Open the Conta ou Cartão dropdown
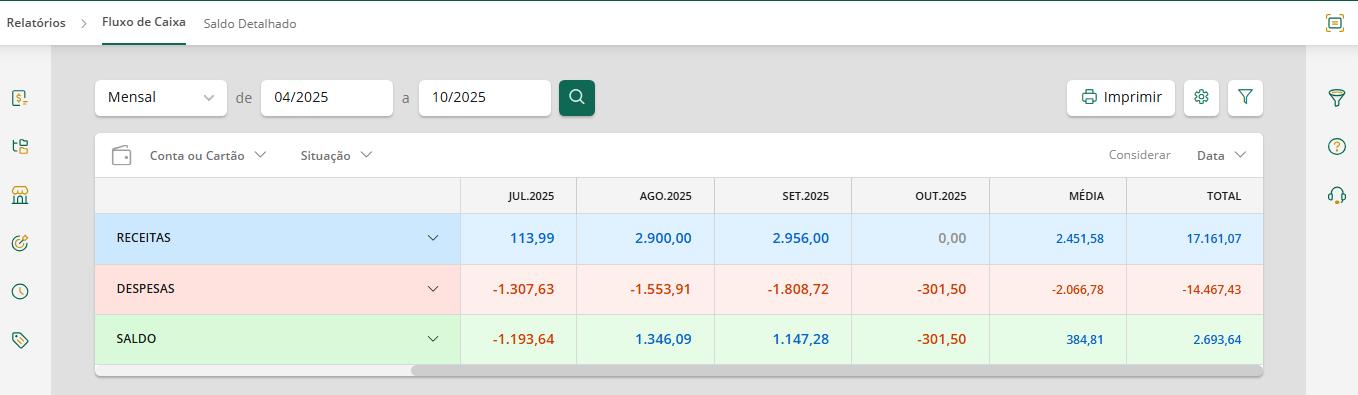 point(208,155)
